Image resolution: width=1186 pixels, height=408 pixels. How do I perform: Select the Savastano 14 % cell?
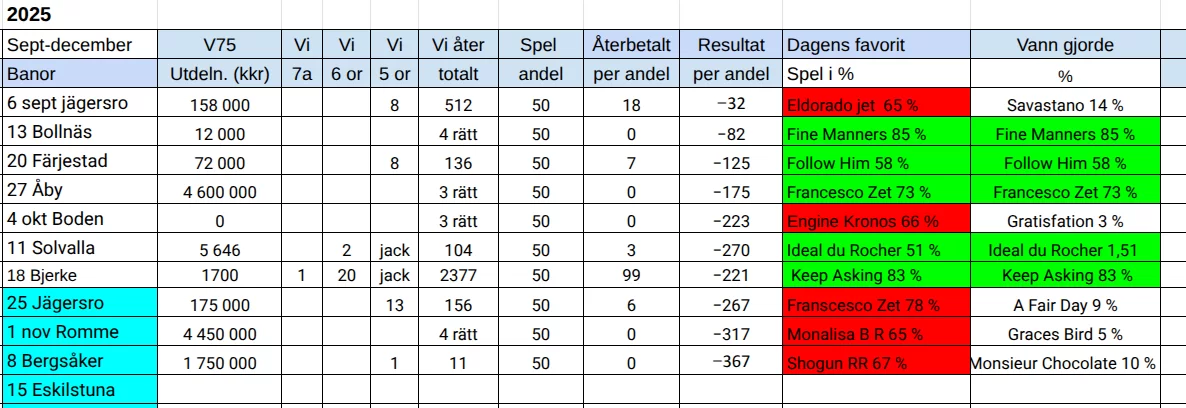pos(1064,104)
